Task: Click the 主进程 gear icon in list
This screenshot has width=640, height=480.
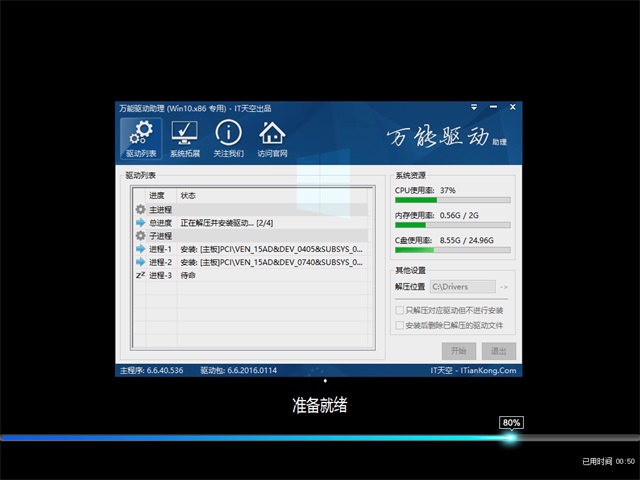Action: pyautogui.click(x=140, y=210)
